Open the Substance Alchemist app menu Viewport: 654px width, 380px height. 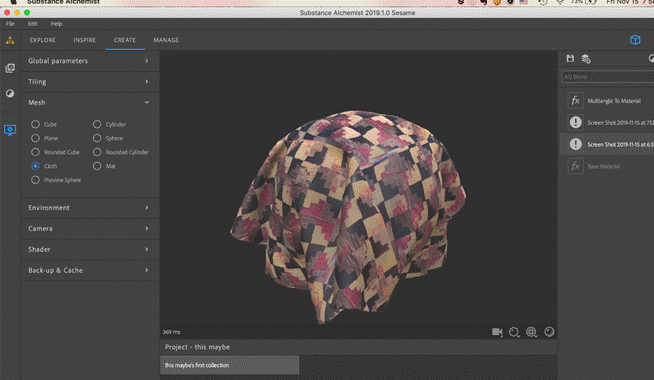coord(63,2)
